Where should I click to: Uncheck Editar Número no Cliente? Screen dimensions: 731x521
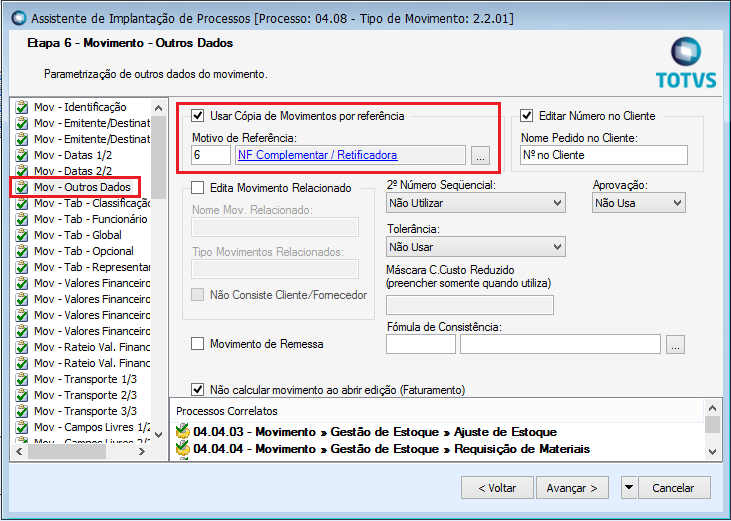[526, 116]
